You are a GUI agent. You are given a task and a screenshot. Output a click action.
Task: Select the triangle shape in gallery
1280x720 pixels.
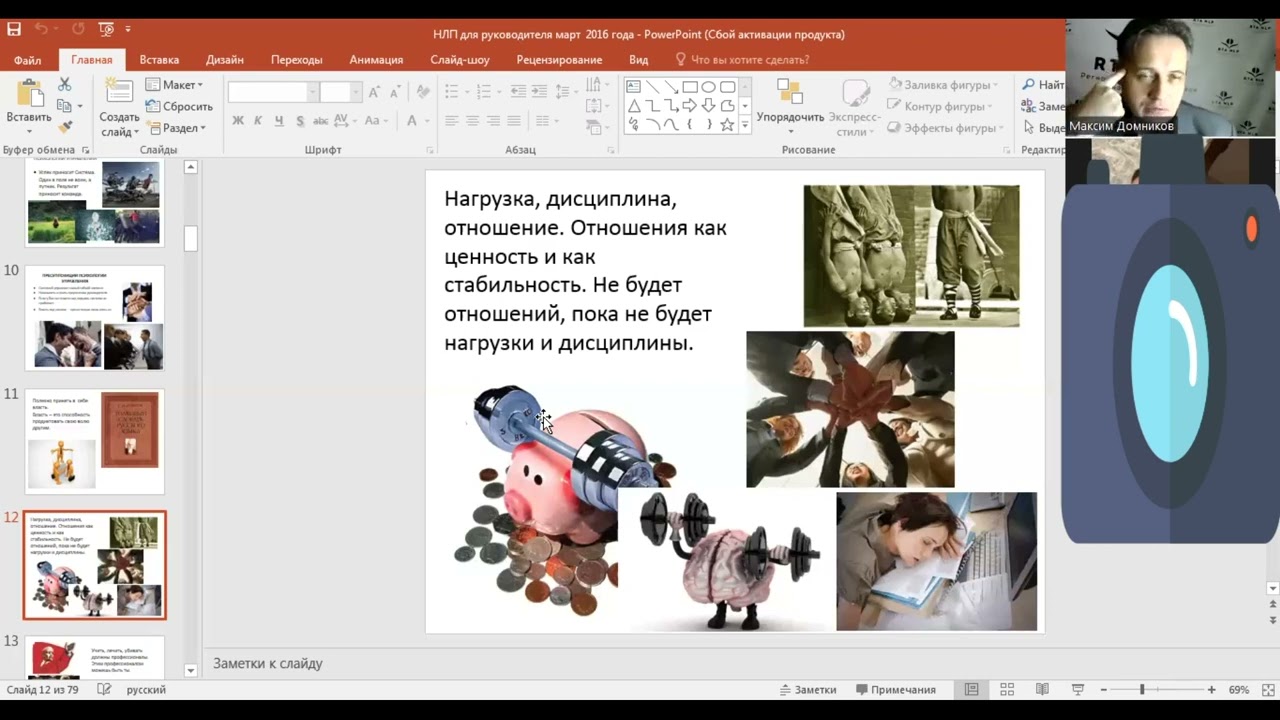(x=633, y=106)
